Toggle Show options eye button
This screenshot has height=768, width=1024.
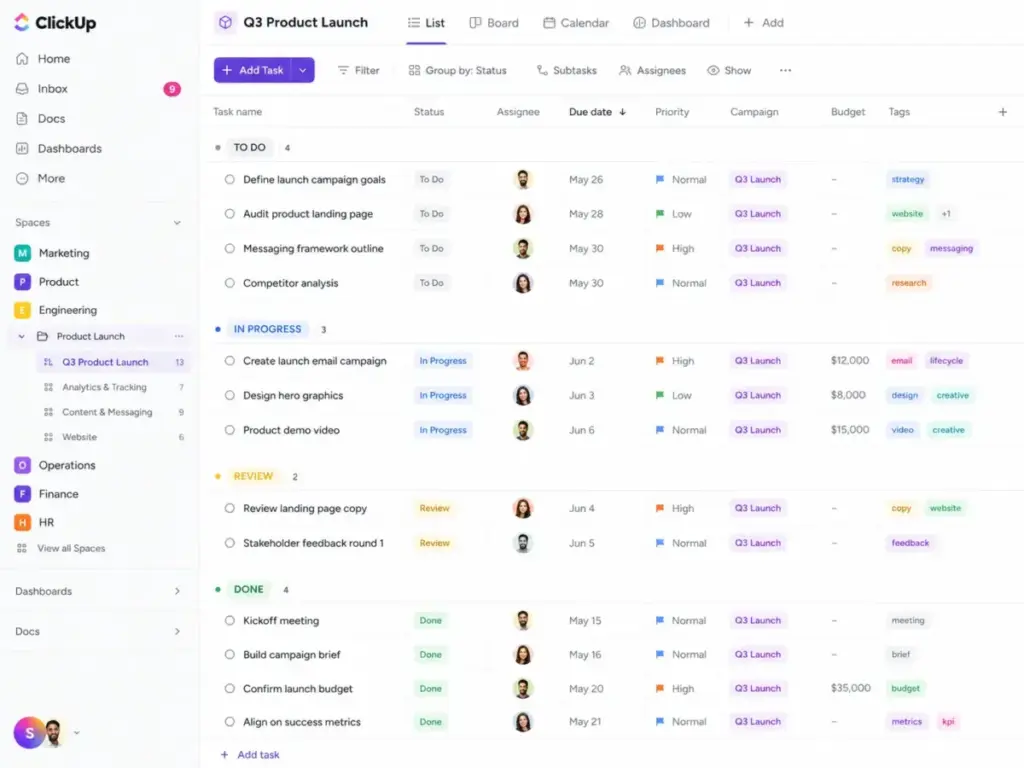729,71
